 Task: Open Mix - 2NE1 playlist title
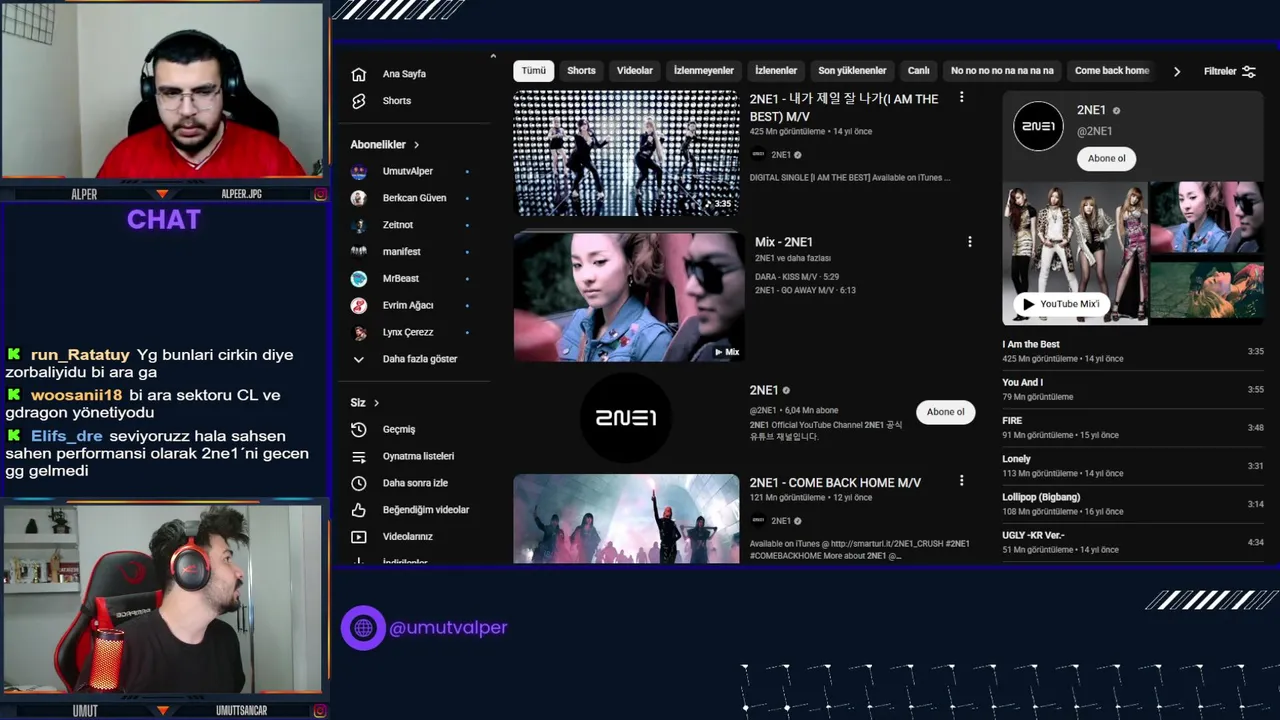[784, 242]
